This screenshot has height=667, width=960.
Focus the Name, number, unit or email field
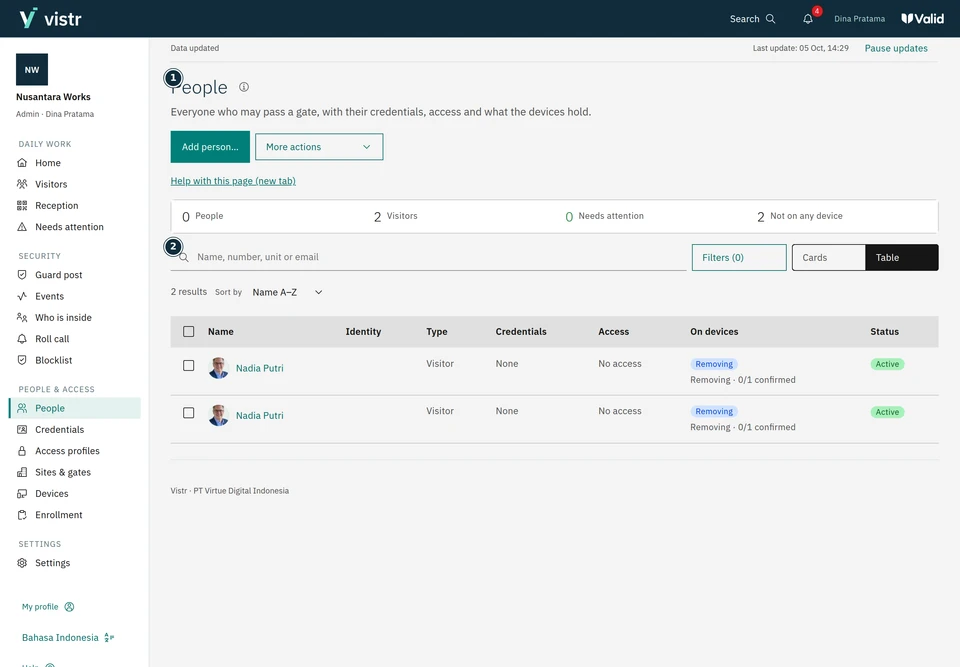point(429,257)
